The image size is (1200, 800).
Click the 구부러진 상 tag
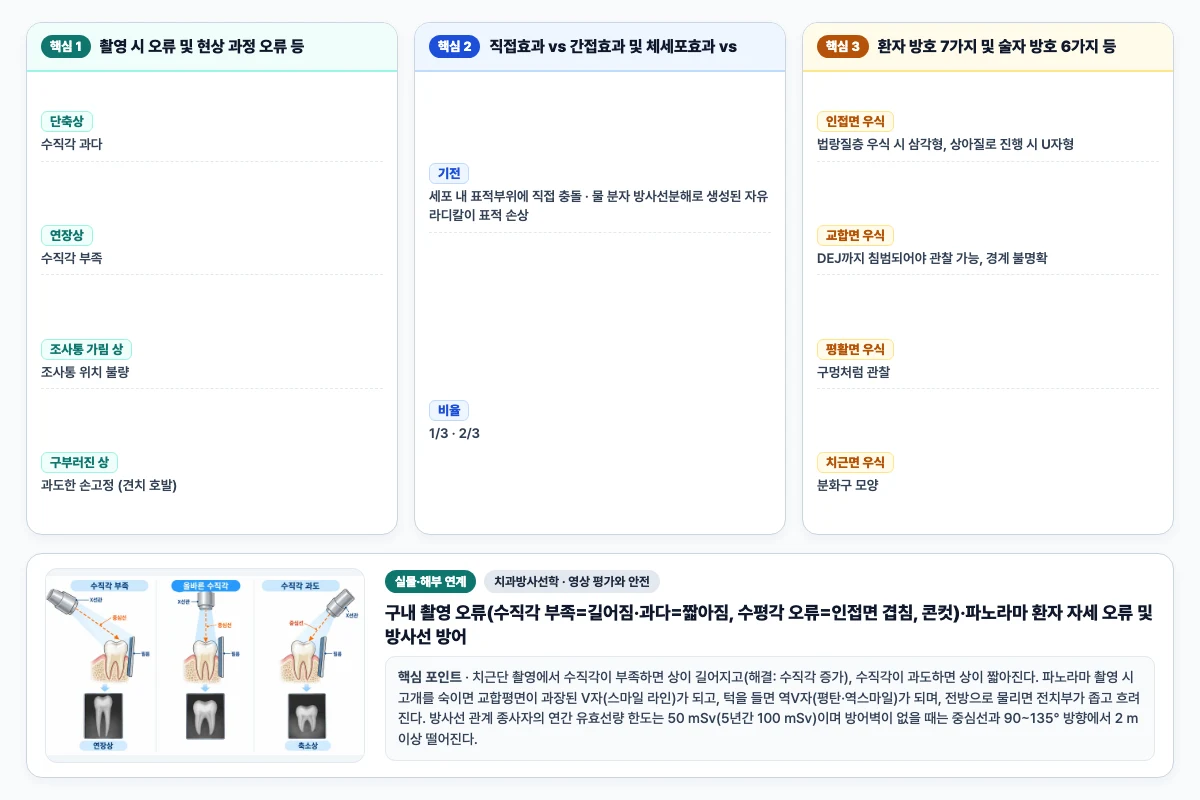pos(79,462)
